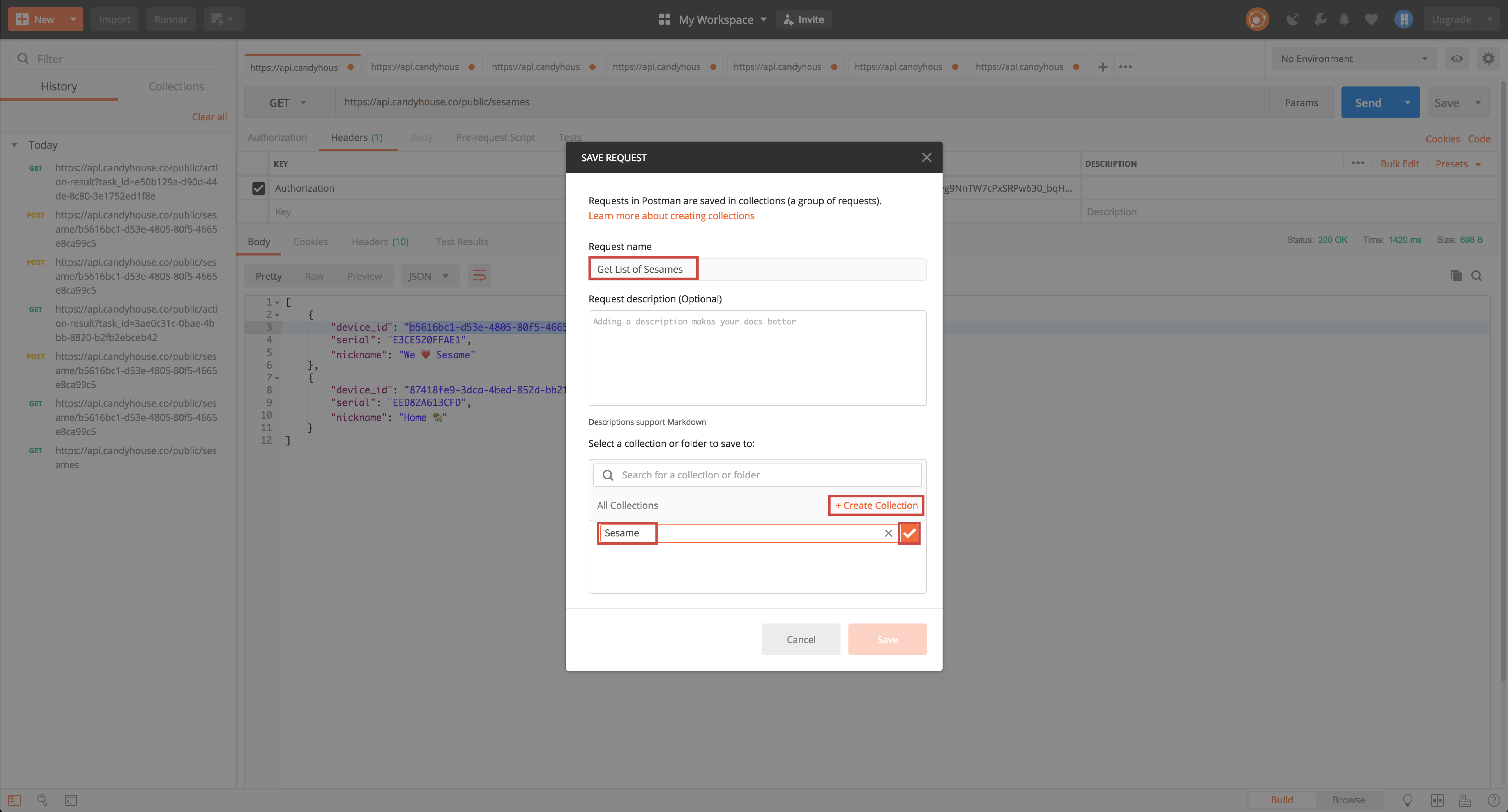The width and height of the screenshot is (1508, 812).
Task: Toggle word wrap in response body
Action: coord(479,276)
